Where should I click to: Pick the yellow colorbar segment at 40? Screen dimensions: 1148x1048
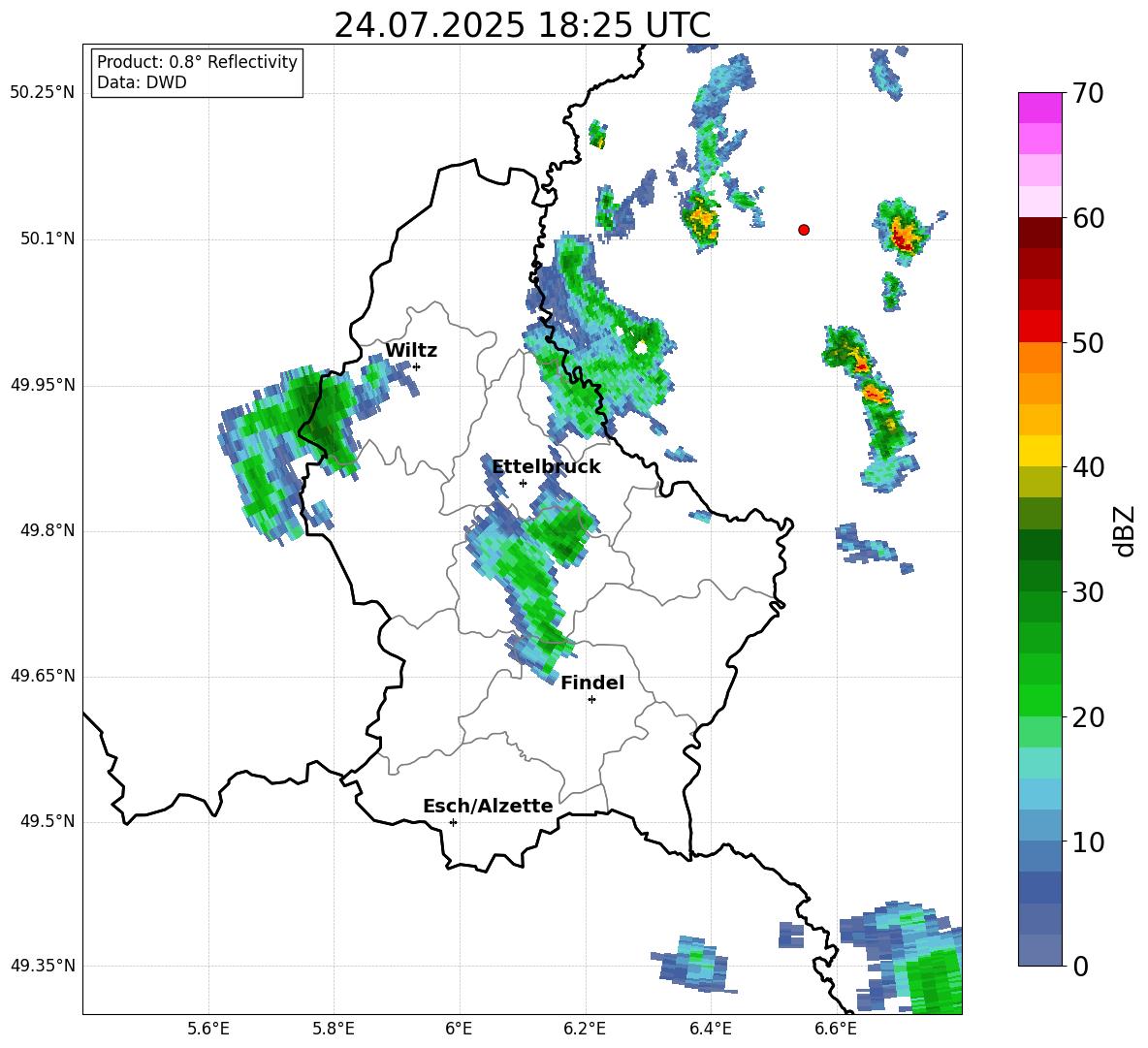(x=1039, y=451)
